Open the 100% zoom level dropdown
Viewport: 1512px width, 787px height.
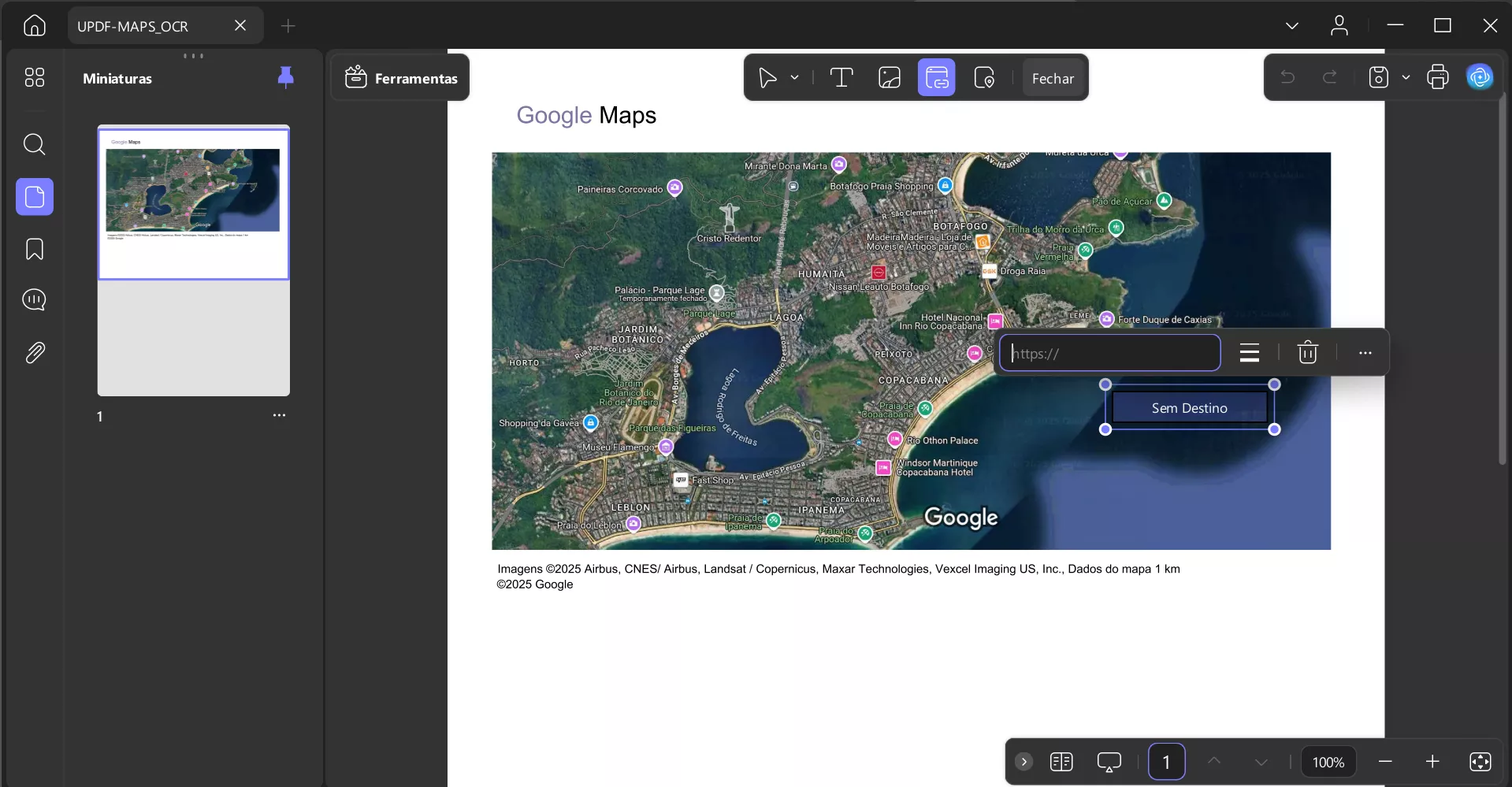[1328, 763]
